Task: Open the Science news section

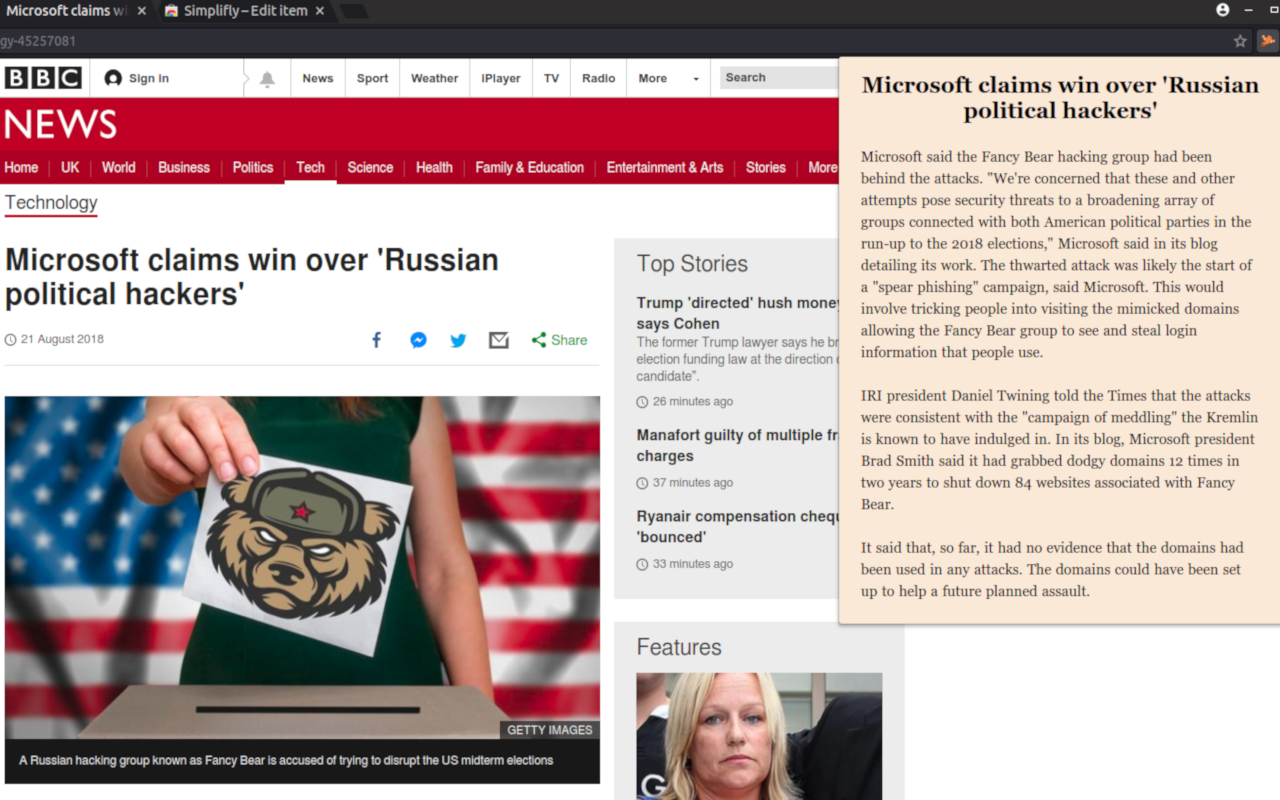Action: tap(370, 167)
